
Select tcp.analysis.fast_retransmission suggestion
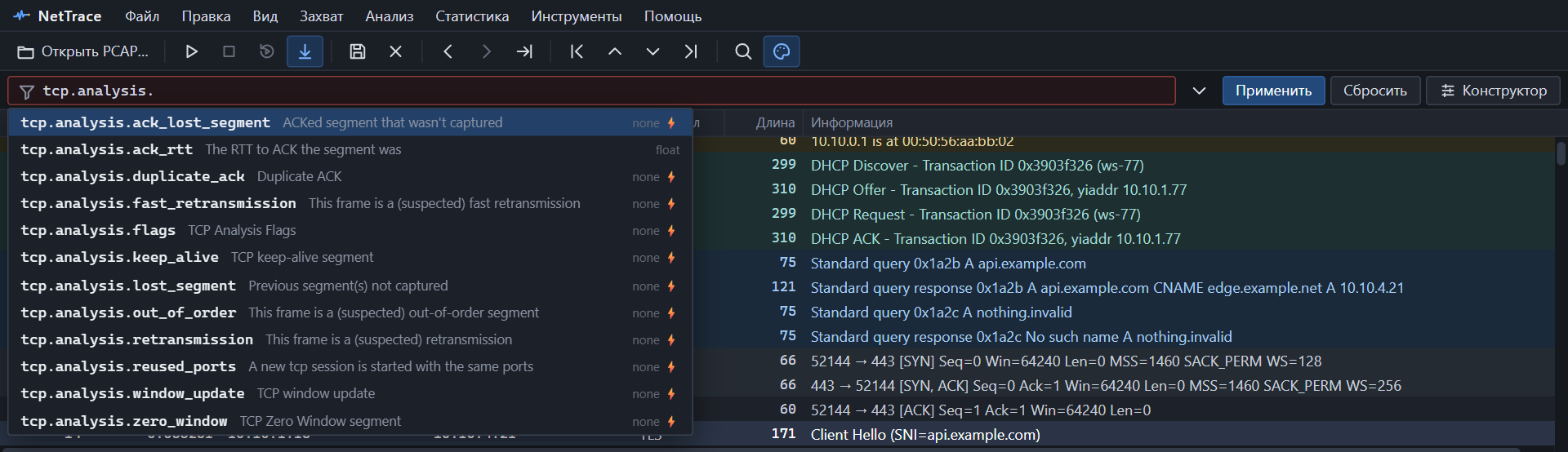[350, 203]
